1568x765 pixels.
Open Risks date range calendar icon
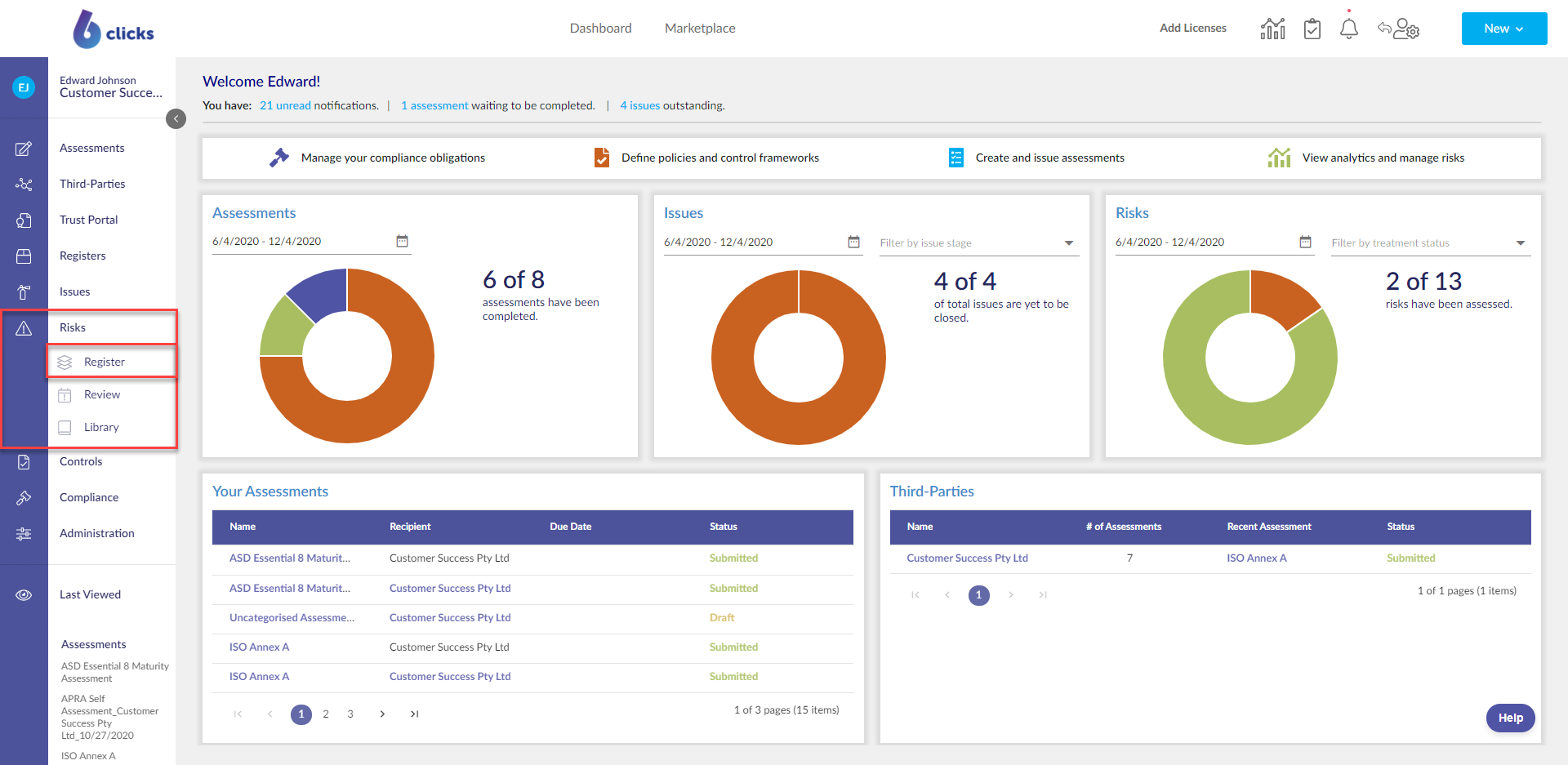(1305, 242)
